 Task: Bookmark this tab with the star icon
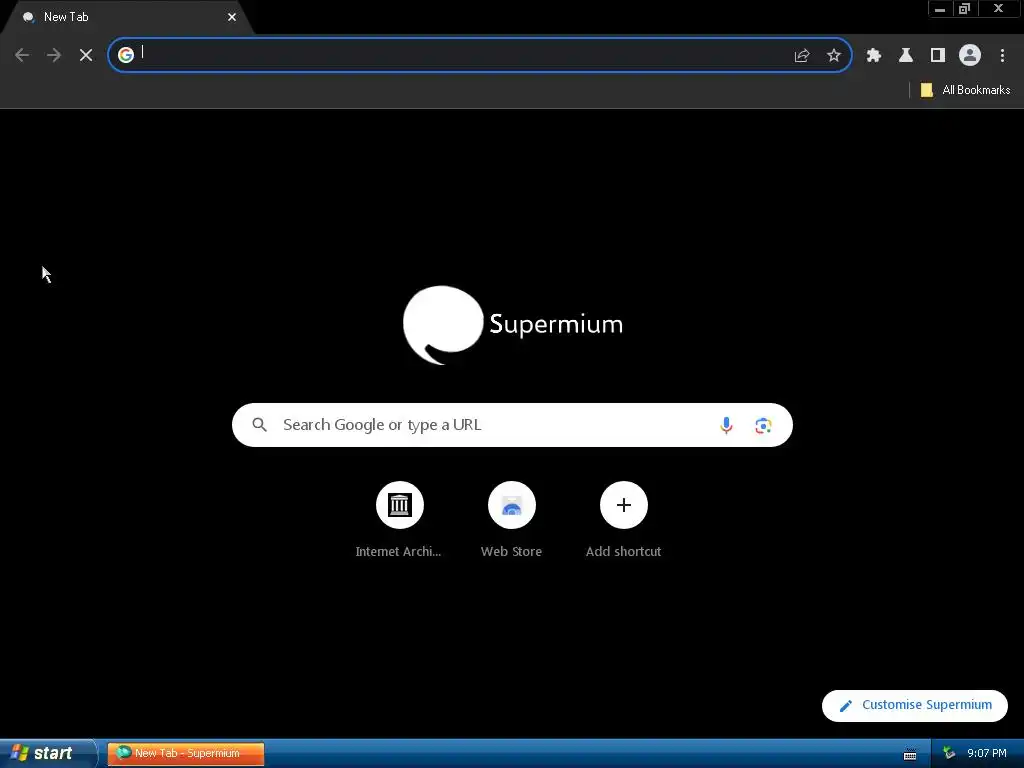point(834,56)
